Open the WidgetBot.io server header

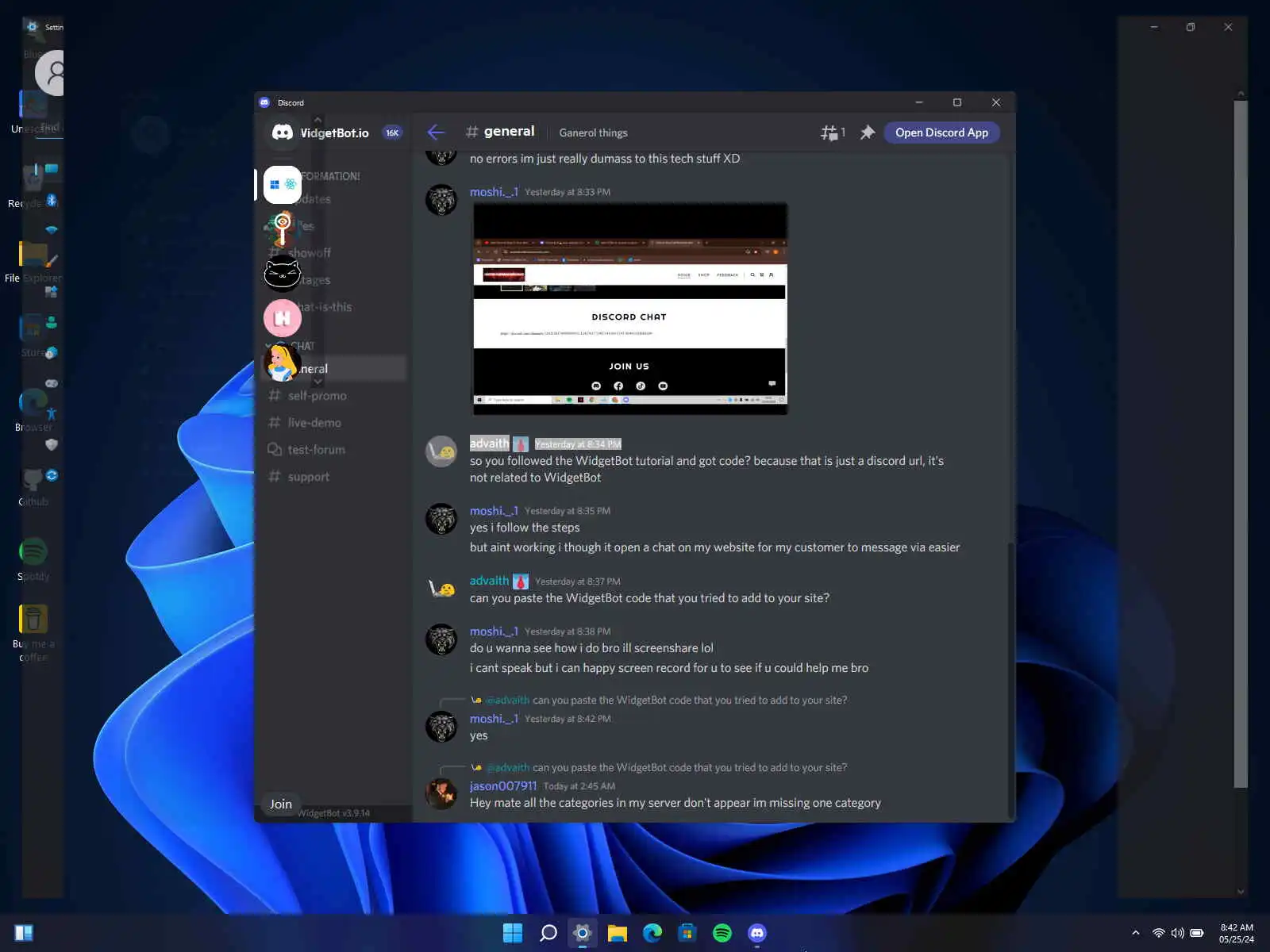[x=333, y=132]
